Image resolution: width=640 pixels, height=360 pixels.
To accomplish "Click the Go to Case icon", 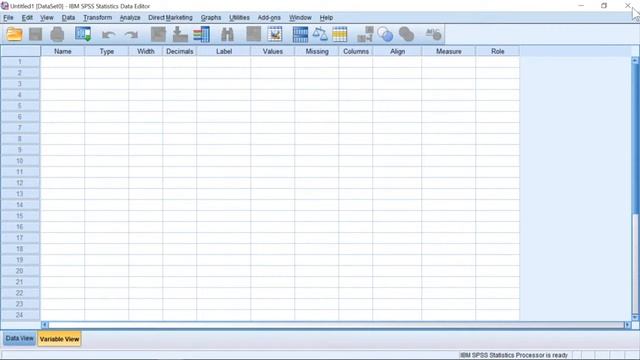I will point(158,34).
